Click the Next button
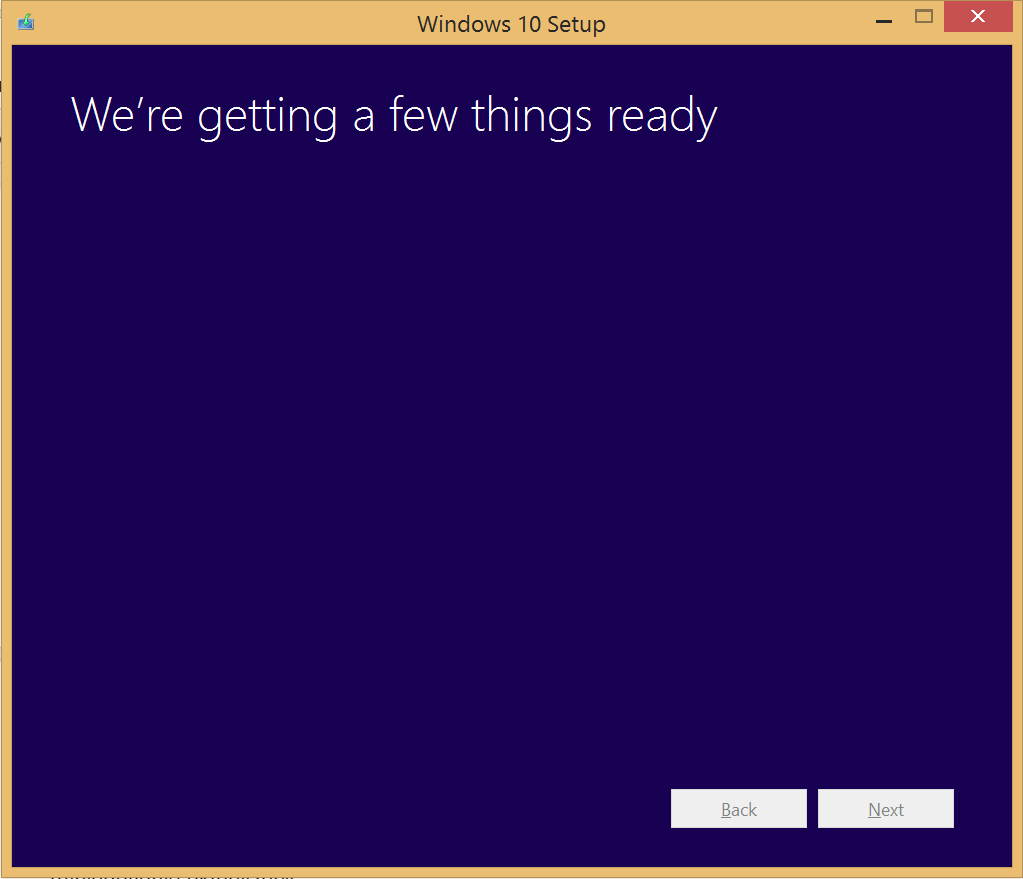 (886, 809)
